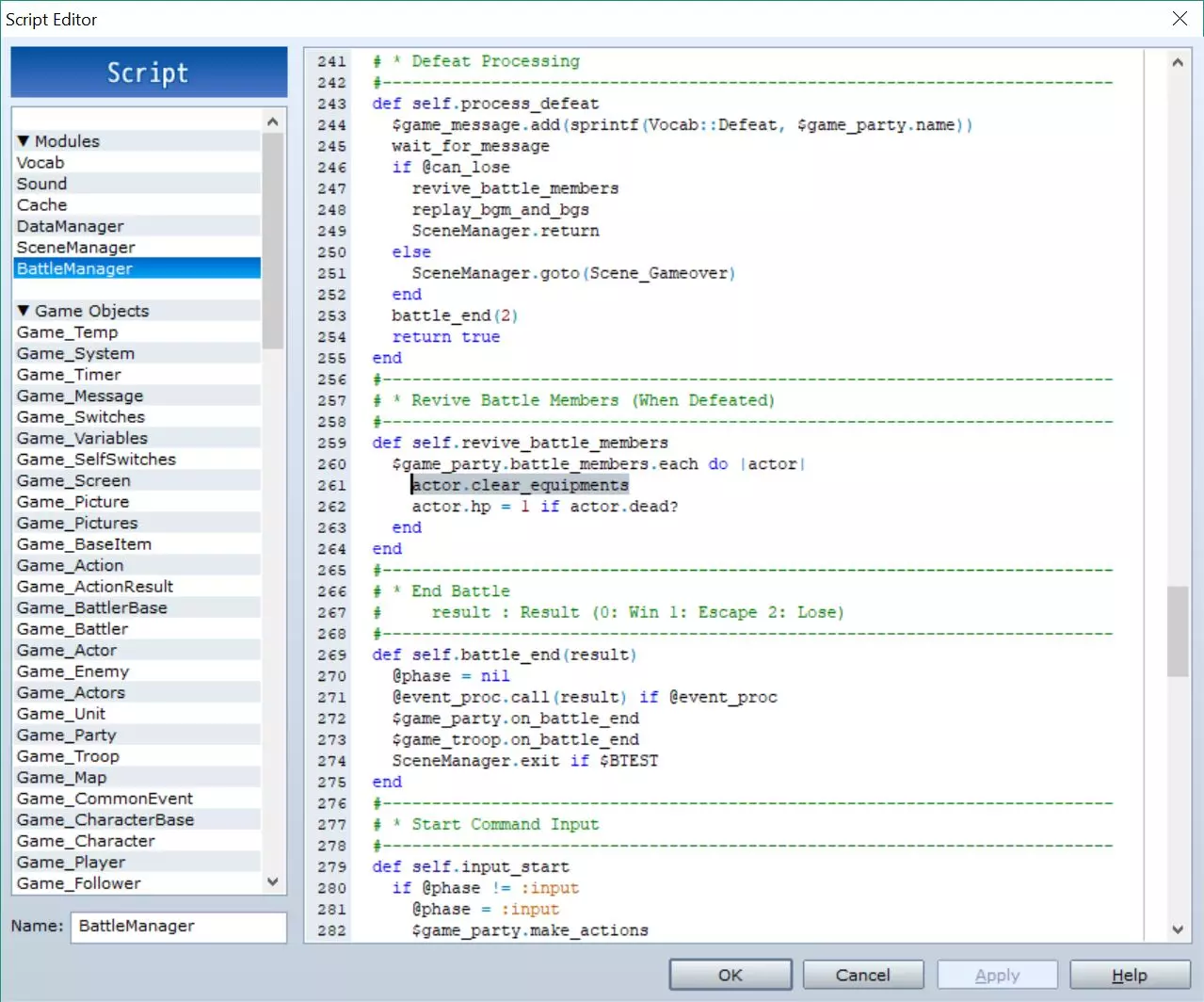
Task: Collapse the Game Objects section triangle
Action: (24, 311)
